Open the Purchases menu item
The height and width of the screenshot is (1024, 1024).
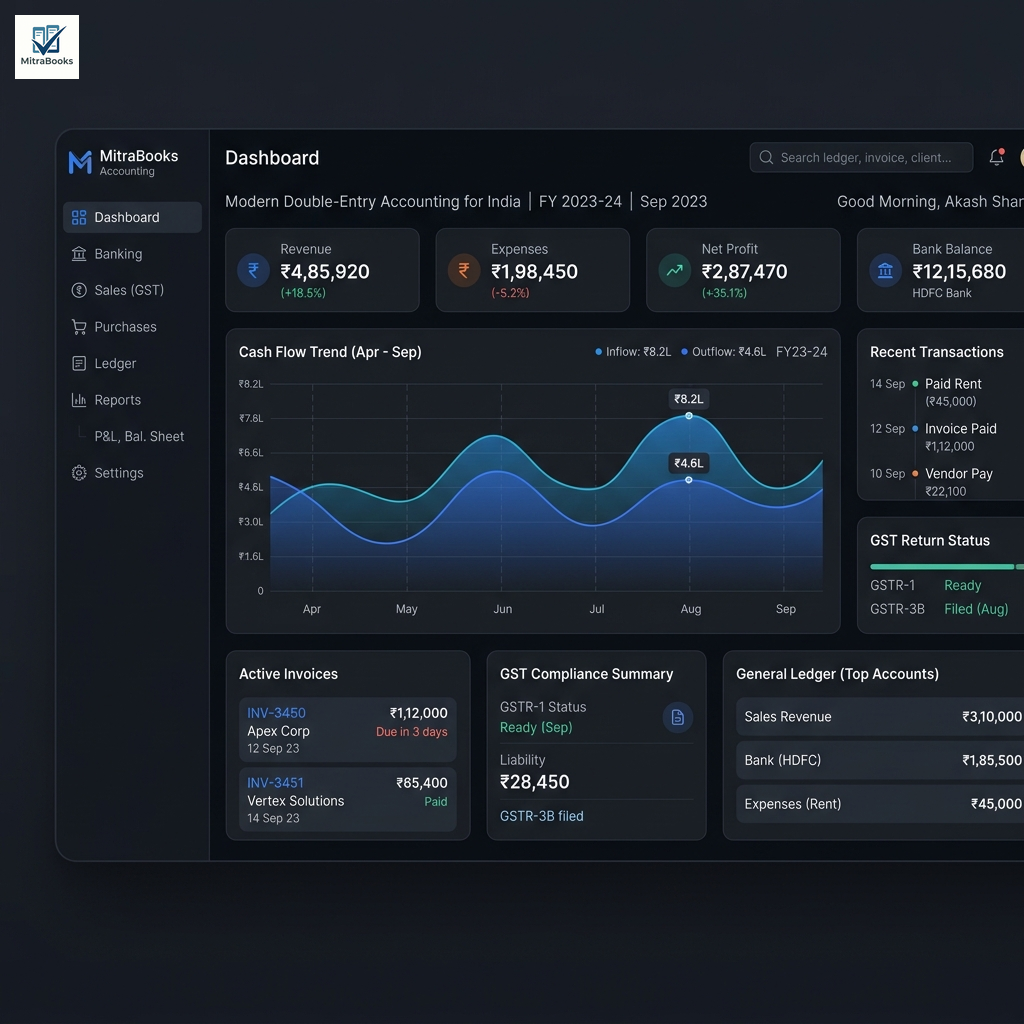(x=132, y=327)
